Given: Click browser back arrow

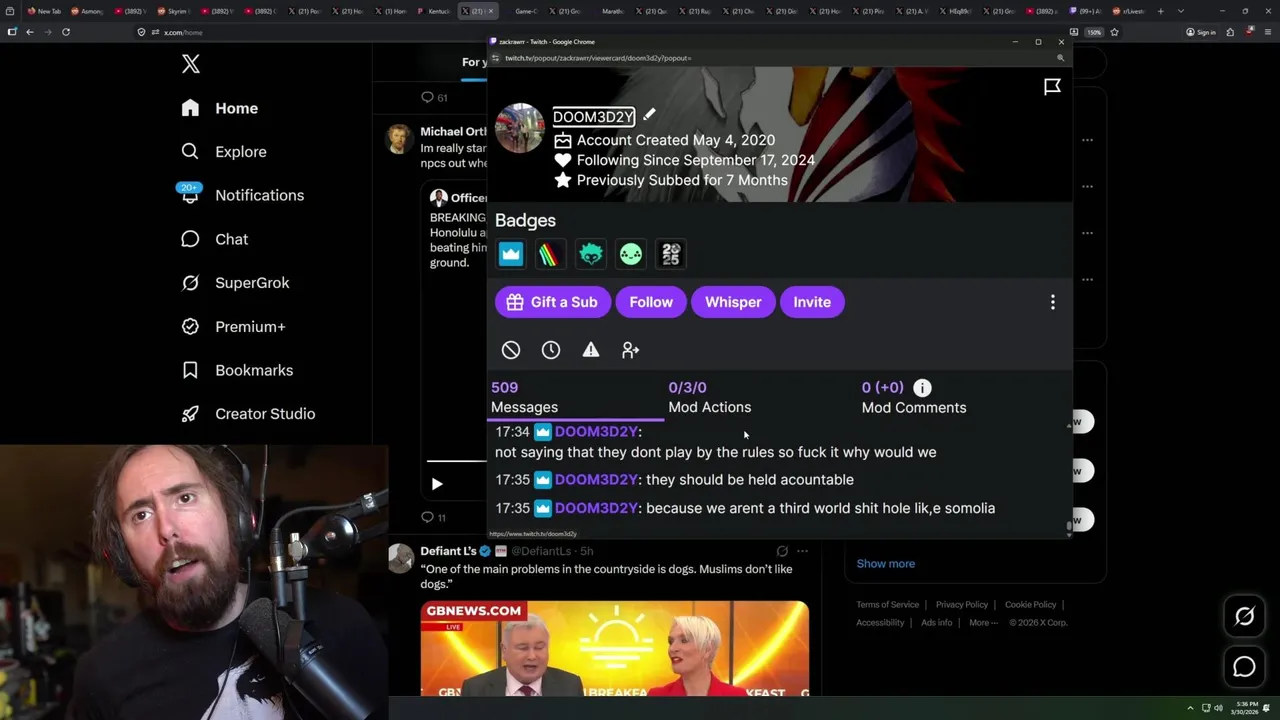Looking at the screenshot, I should tap(30, 32).
